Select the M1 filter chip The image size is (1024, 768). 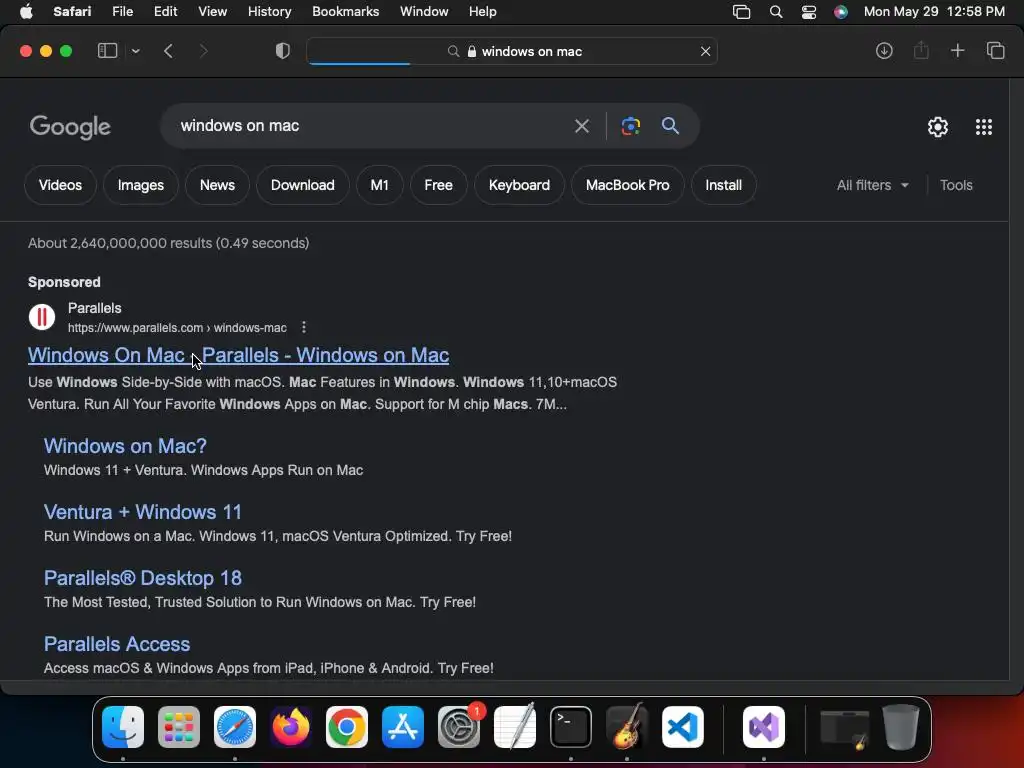coord(379,185)
